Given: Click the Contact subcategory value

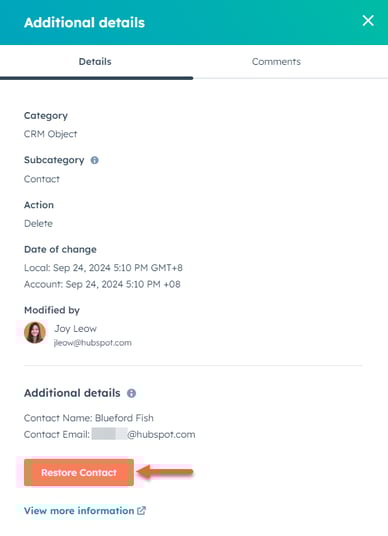Looking at the screenshot, I should click(42, 179).
